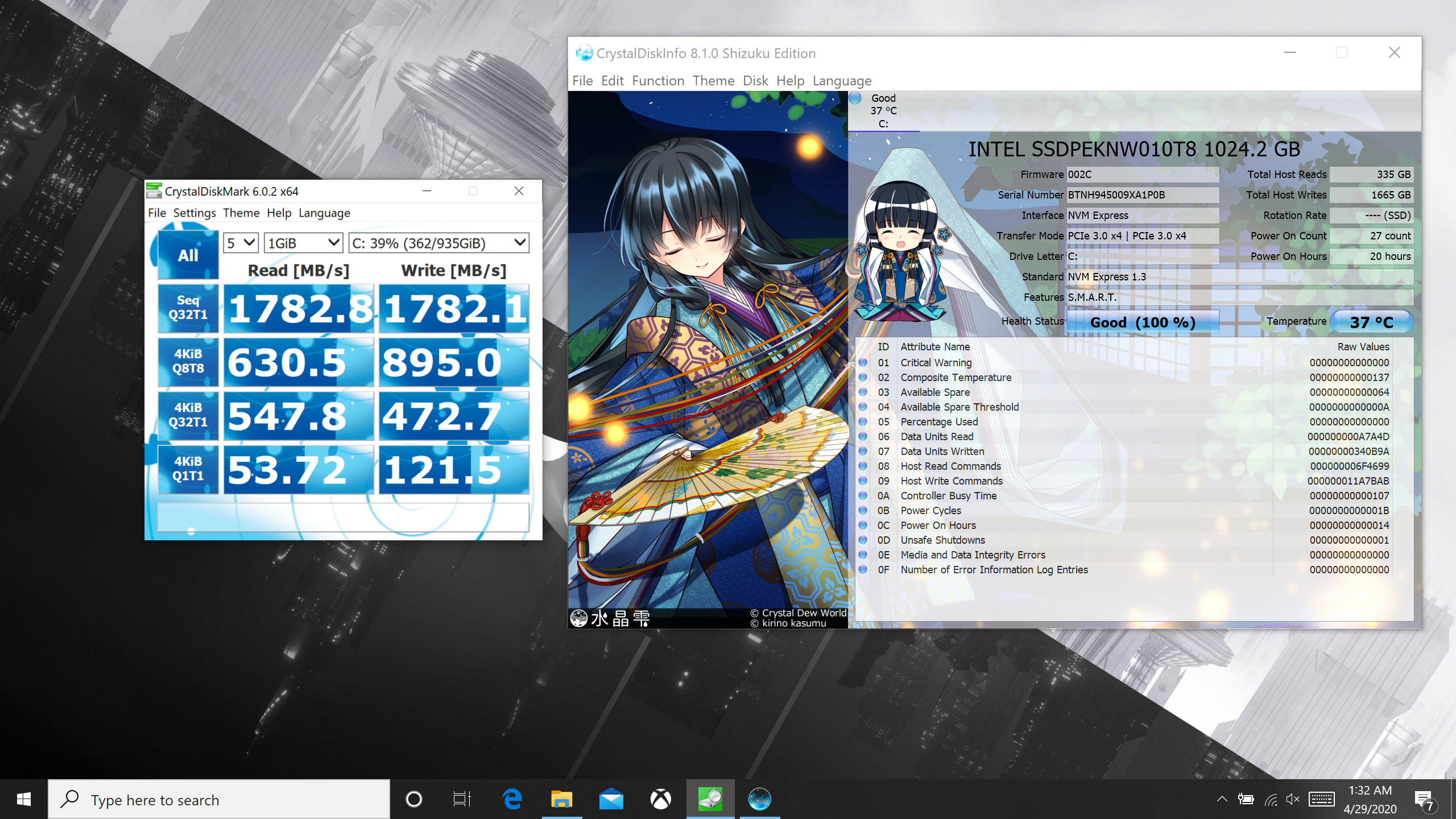Click the Transfer Mode PCIe 3.0 x4 field
1456x819 pixels.
tap(1143, 236)
